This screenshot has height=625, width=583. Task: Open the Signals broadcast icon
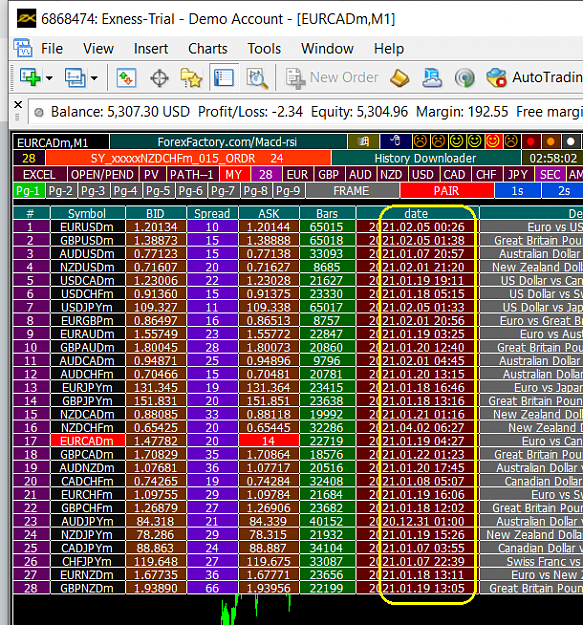coord(464,77)
